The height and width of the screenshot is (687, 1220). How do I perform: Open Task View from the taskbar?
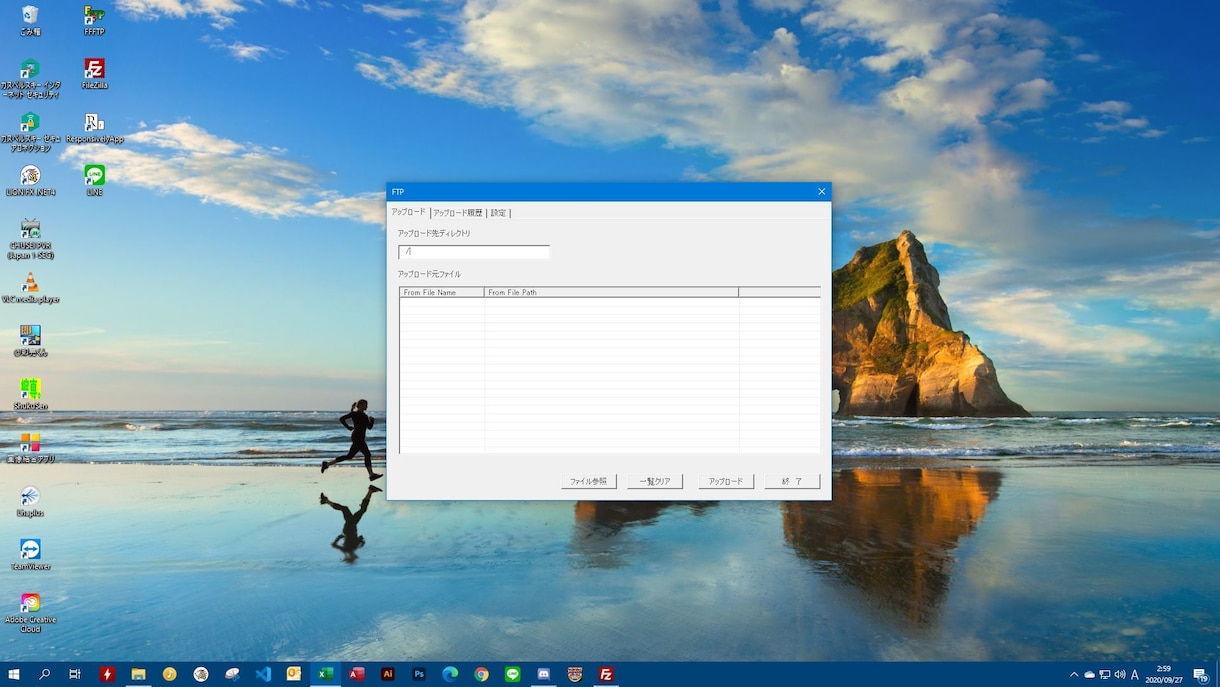[x=75, y=674]
